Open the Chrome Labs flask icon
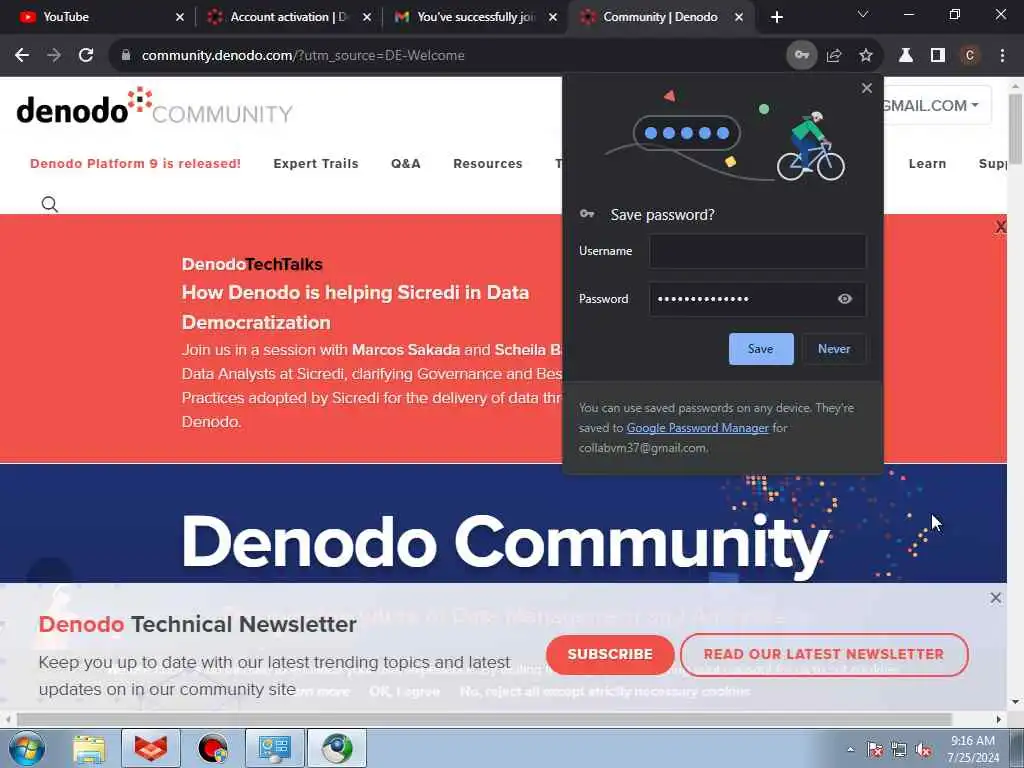The width and height of the screenshot is (1024, 768). point(906,56)
